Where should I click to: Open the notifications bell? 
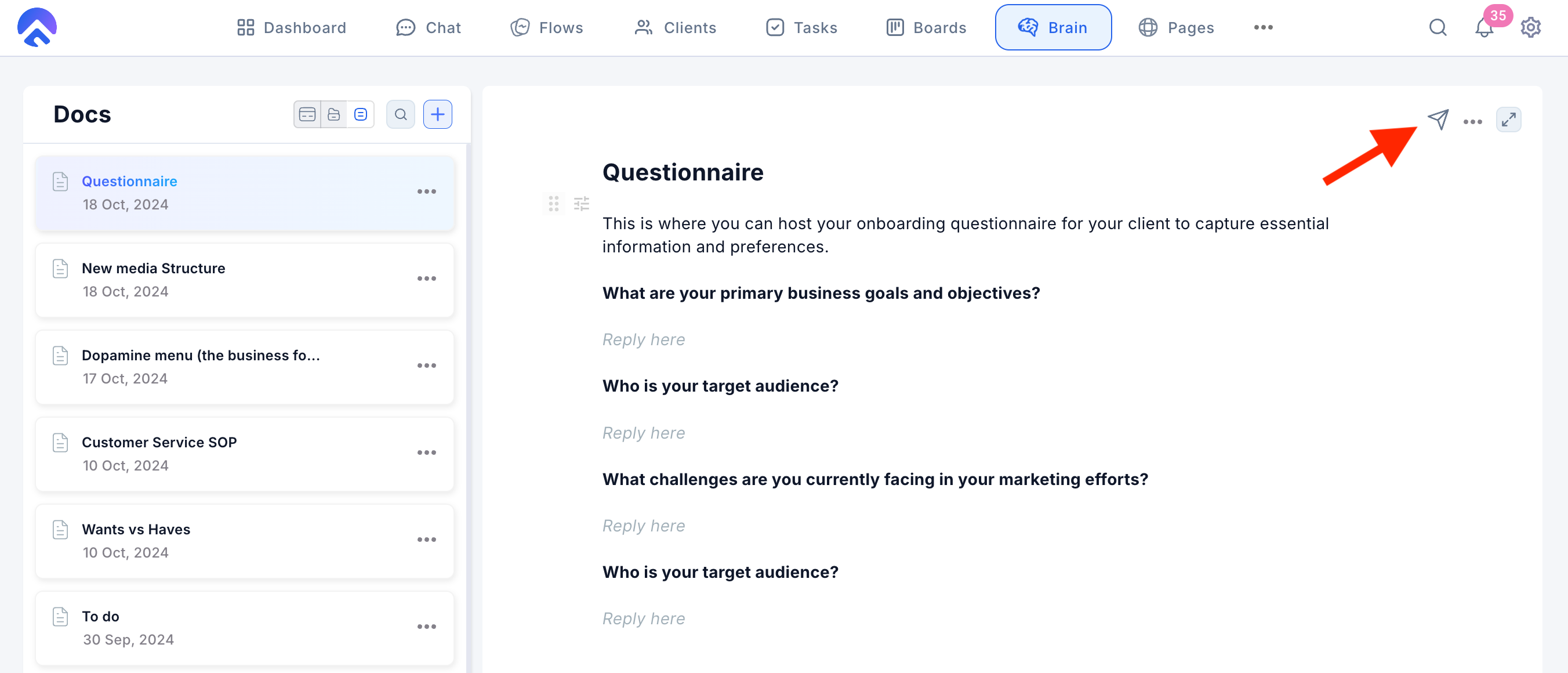[x=1484, y=28]
